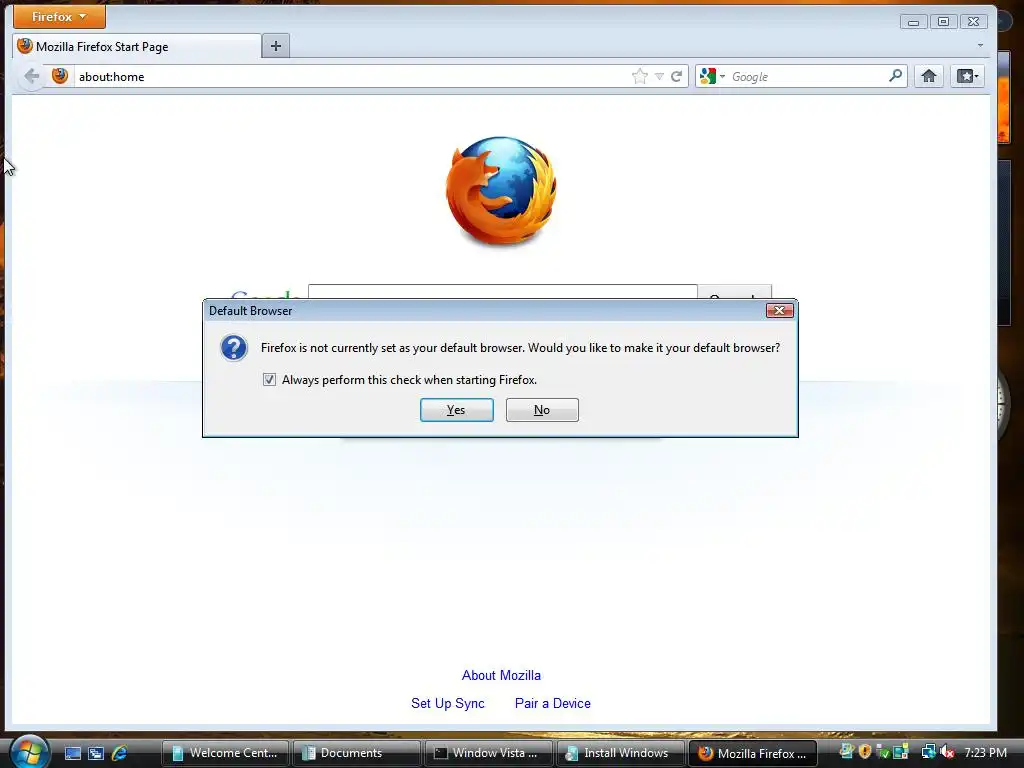This screenshot has width=1024, height=768.
Task: Open the orange Firefox menu button
Action: click(x=59, y=16)
